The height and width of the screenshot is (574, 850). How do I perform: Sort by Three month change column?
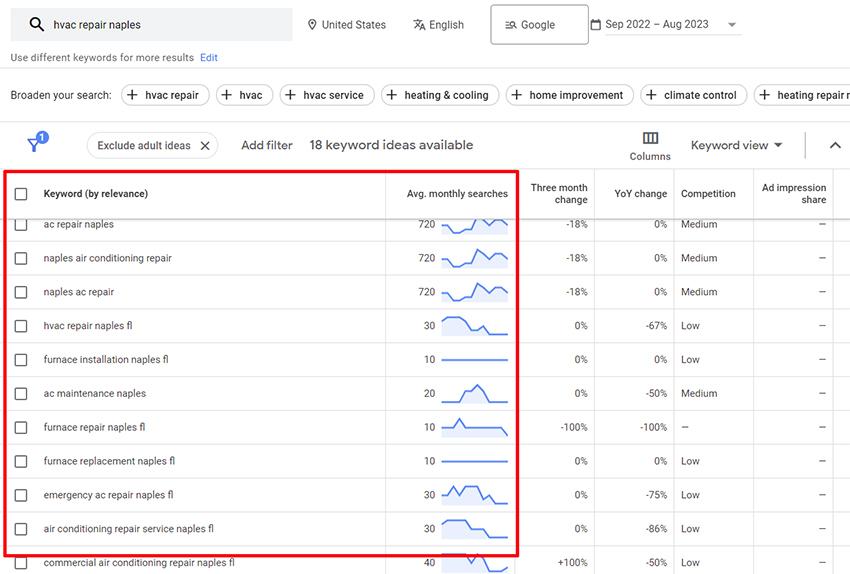click(559, 194)
